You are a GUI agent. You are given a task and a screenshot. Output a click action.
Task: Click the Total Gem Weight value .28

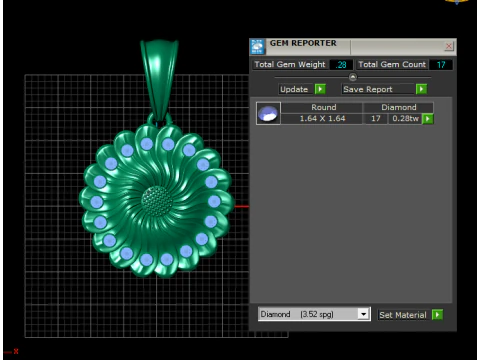(341, 65)
